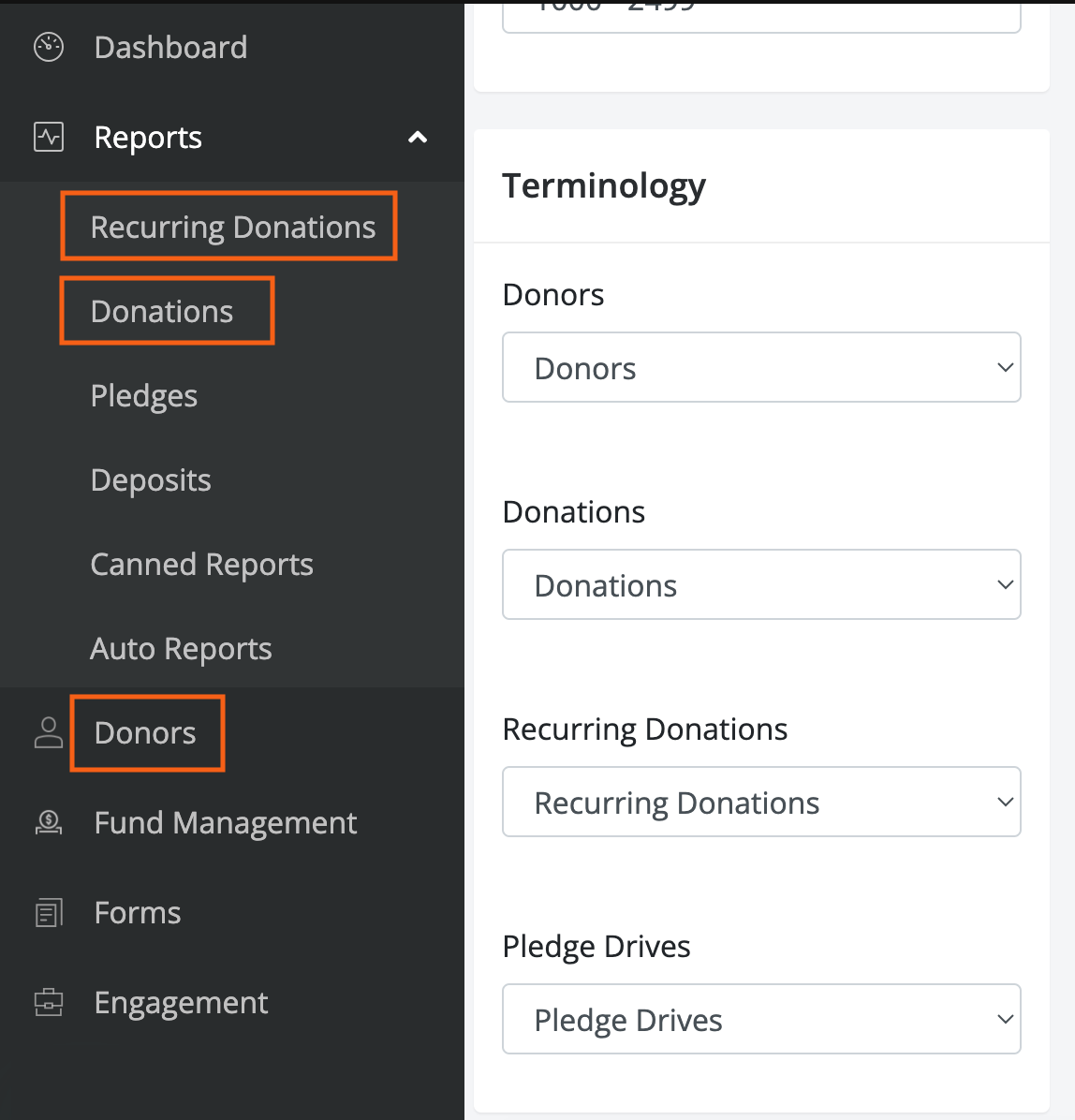Click the Reports chart icon in sidebar

pos(49,138)
